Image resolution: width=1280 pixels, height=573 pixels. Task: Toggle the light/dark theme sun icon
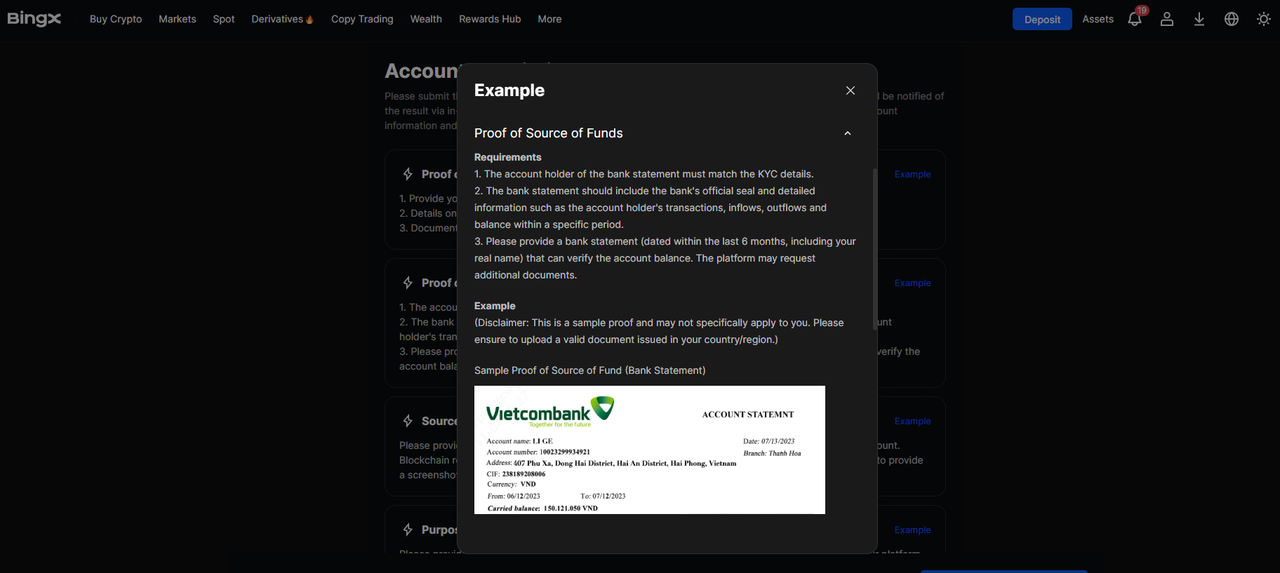(1263, 19)
